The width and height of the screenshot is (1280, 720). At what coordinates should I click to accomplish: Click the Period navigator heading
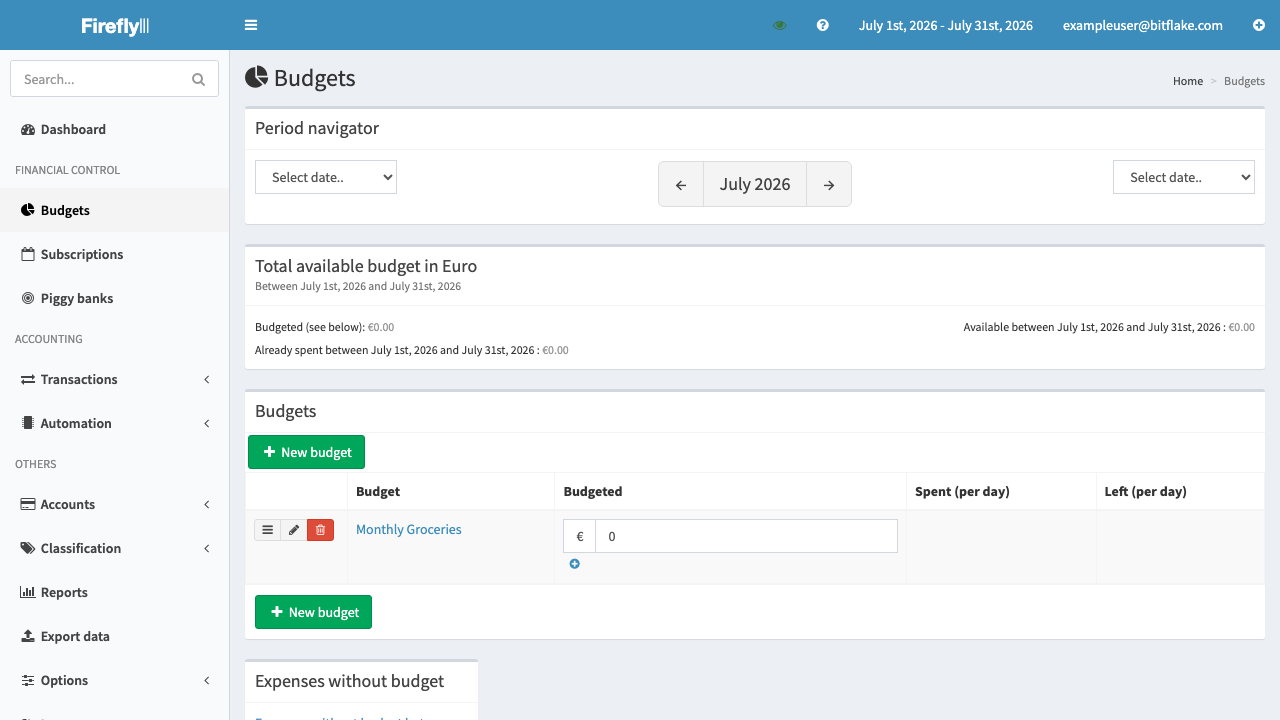pos(317,128)
